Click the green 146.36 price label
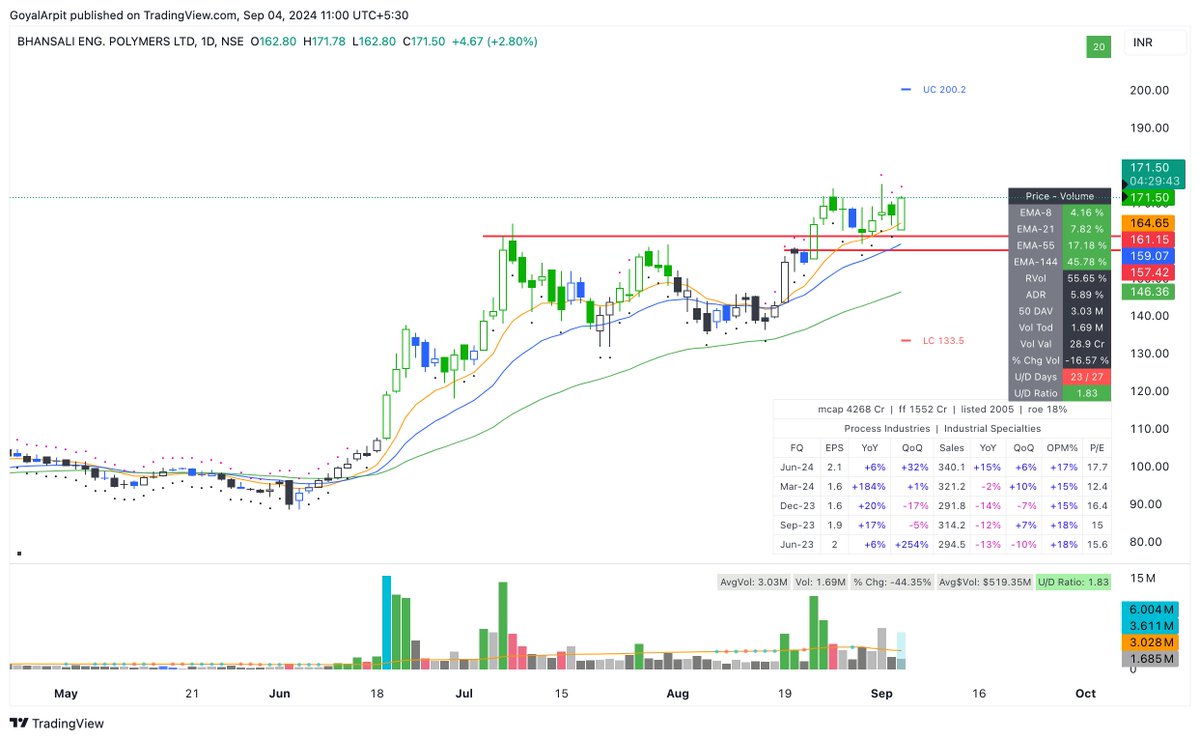The height and width of the screenshot is (740, 1200). click(1150, 291)
